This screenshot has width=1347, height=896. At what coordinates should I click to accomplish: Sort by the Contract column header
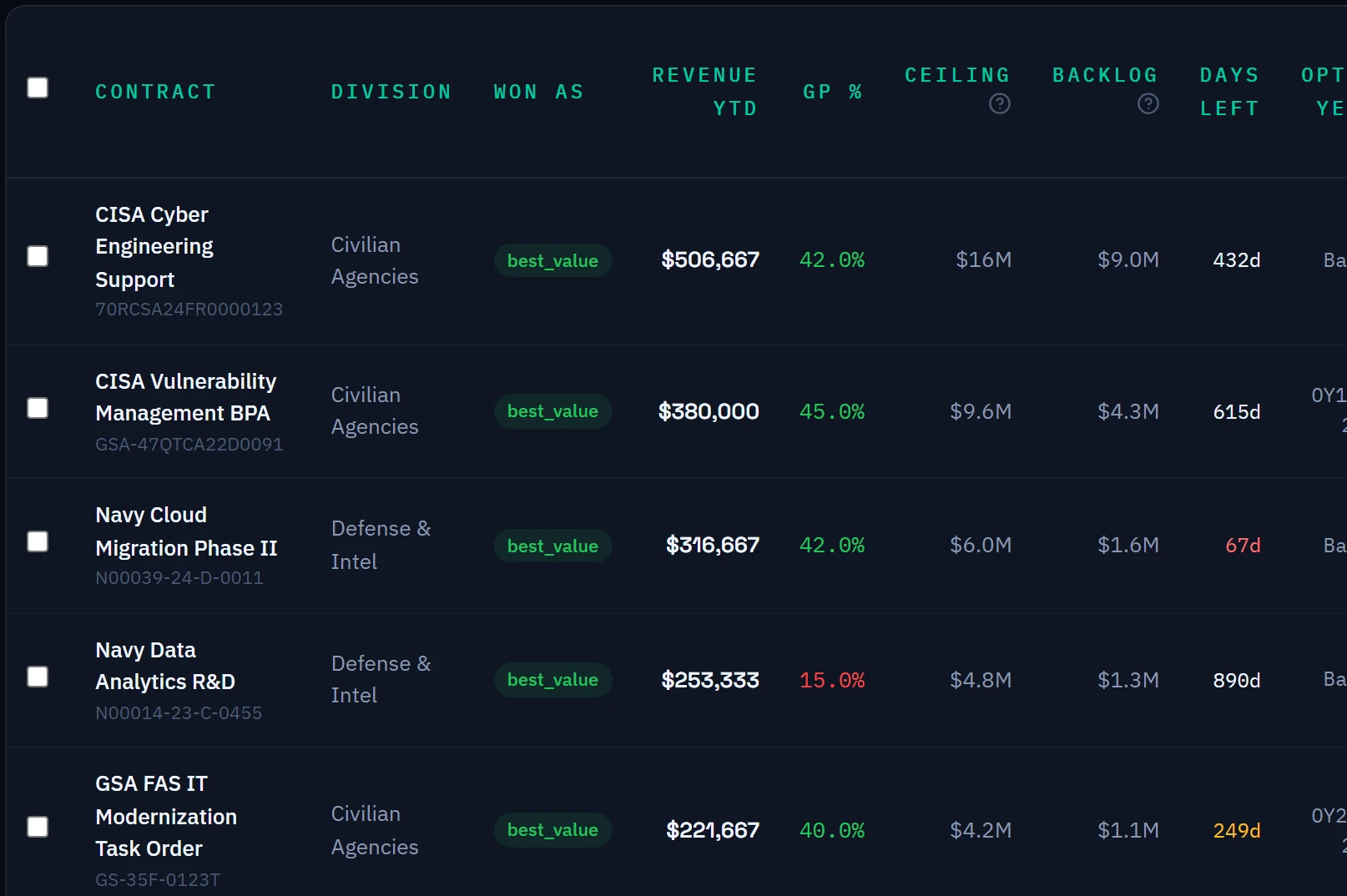(155, 92)
